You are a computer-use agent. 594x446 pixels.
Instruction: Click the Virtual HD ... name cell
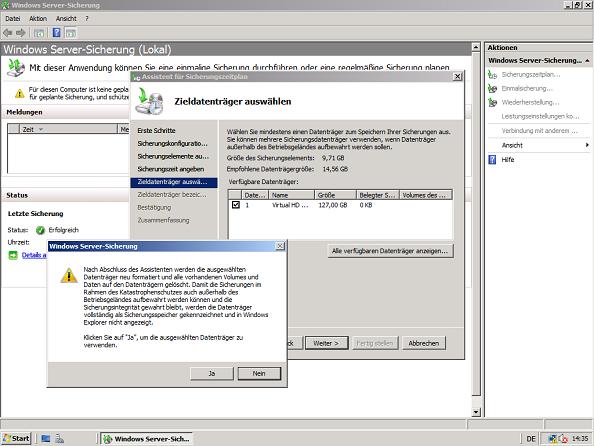pos(290,205)
